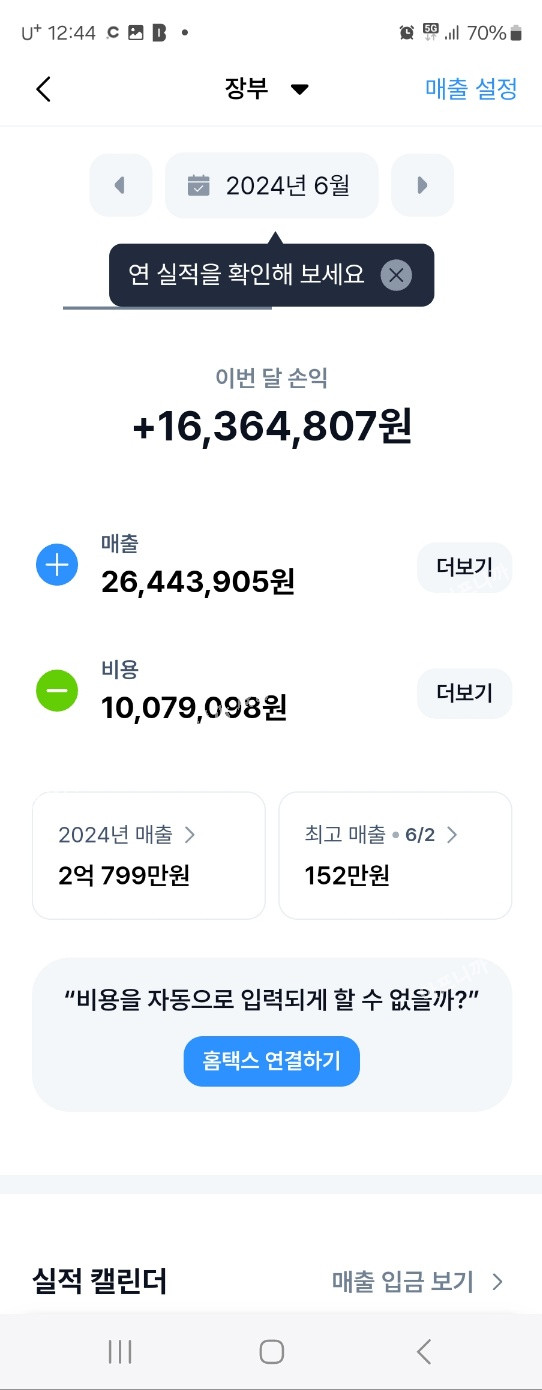The height and width of the screenshot is (1390, 542).
Task: Tap Android home navigation icon
Action: click(x=271, y=1352)
